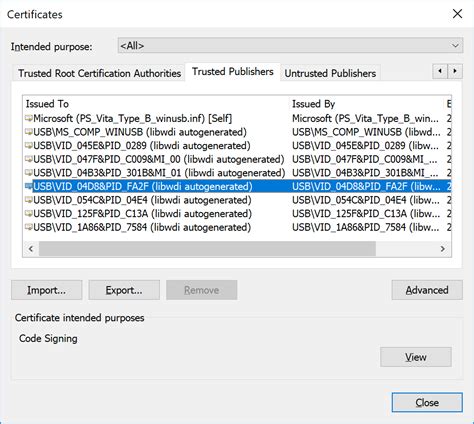Close the Certificates dialog with Close button

[427, 402]
